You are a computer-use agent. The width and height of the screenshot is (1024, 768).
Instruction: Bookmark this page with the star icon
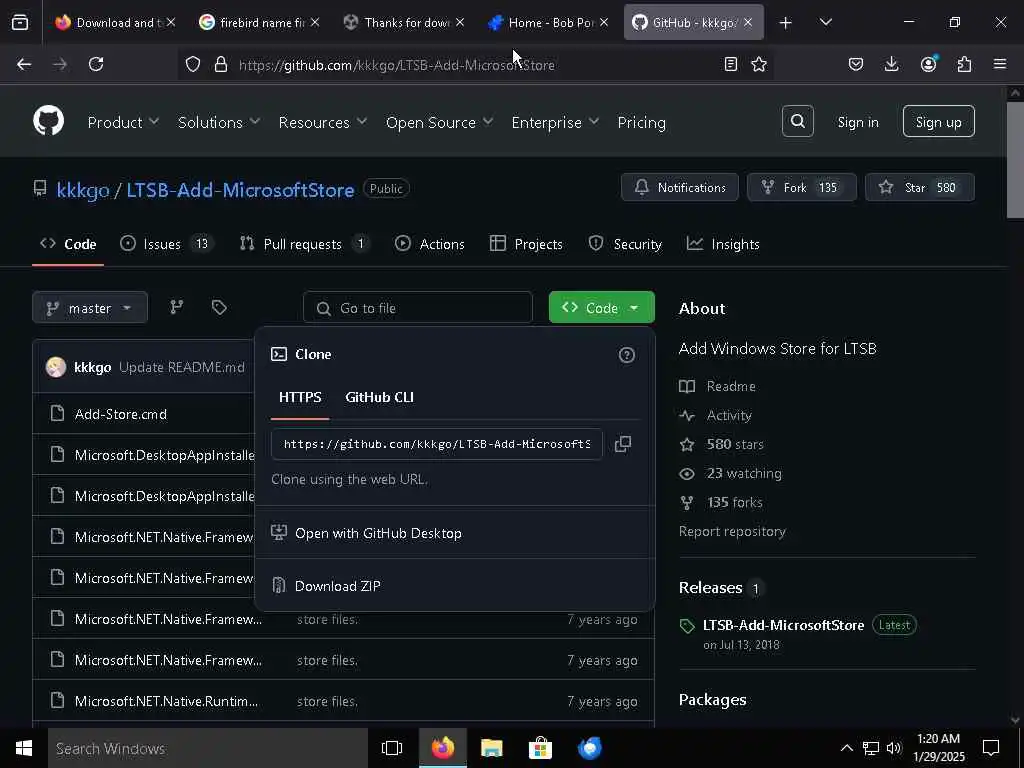(x=758, y=64)
